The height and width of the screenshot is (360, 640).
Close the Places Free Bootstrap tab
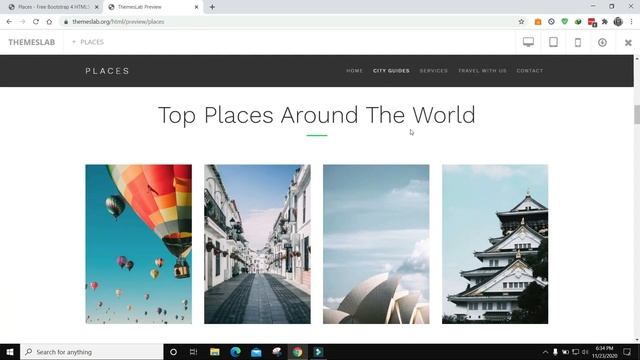click(97, 7)
